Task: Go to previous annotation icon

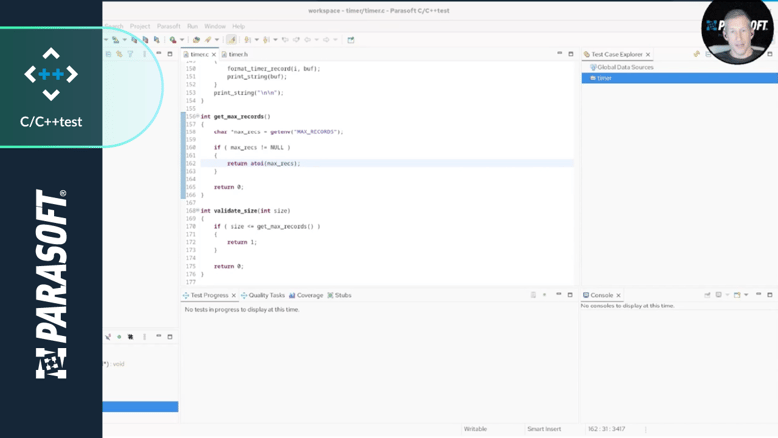Action: pos(266,40)
